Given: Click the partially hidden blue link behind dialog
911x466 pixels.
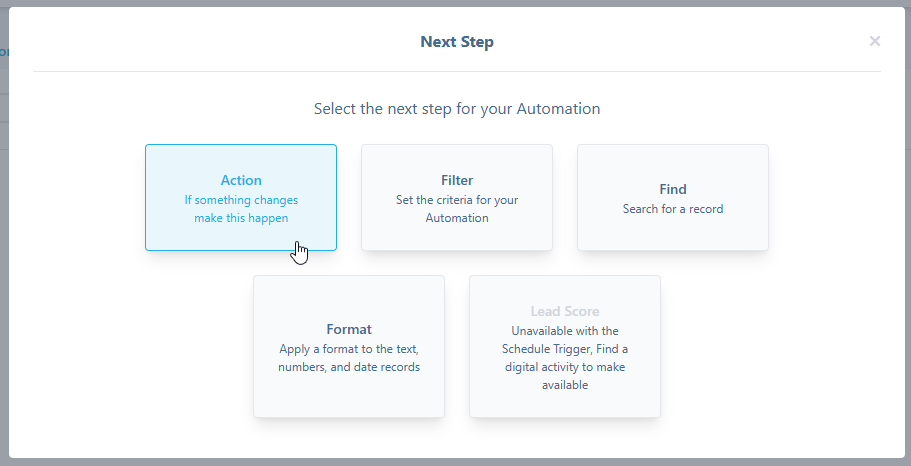Looking at the screenshot, I should [x=3, y=51].
